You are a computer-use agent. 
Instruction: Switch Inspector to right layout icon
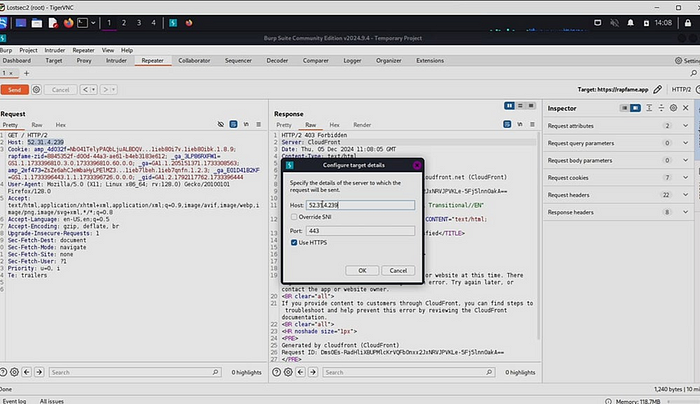point(635,108)
